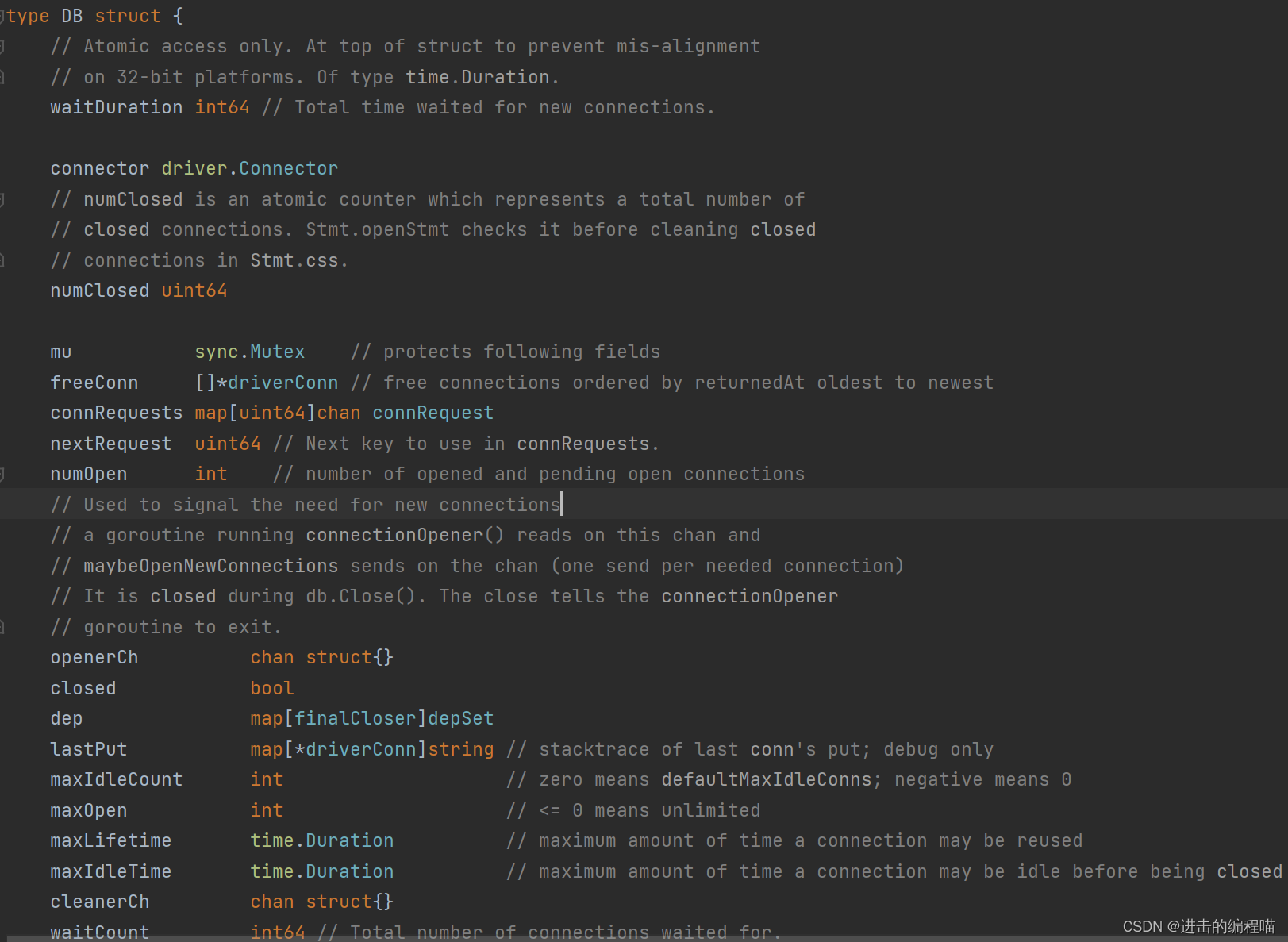The width and height of the screenshot is (1288, 942).
Task: Click the 'maxIdleTime' field name
Action: [x=111, y=871]
